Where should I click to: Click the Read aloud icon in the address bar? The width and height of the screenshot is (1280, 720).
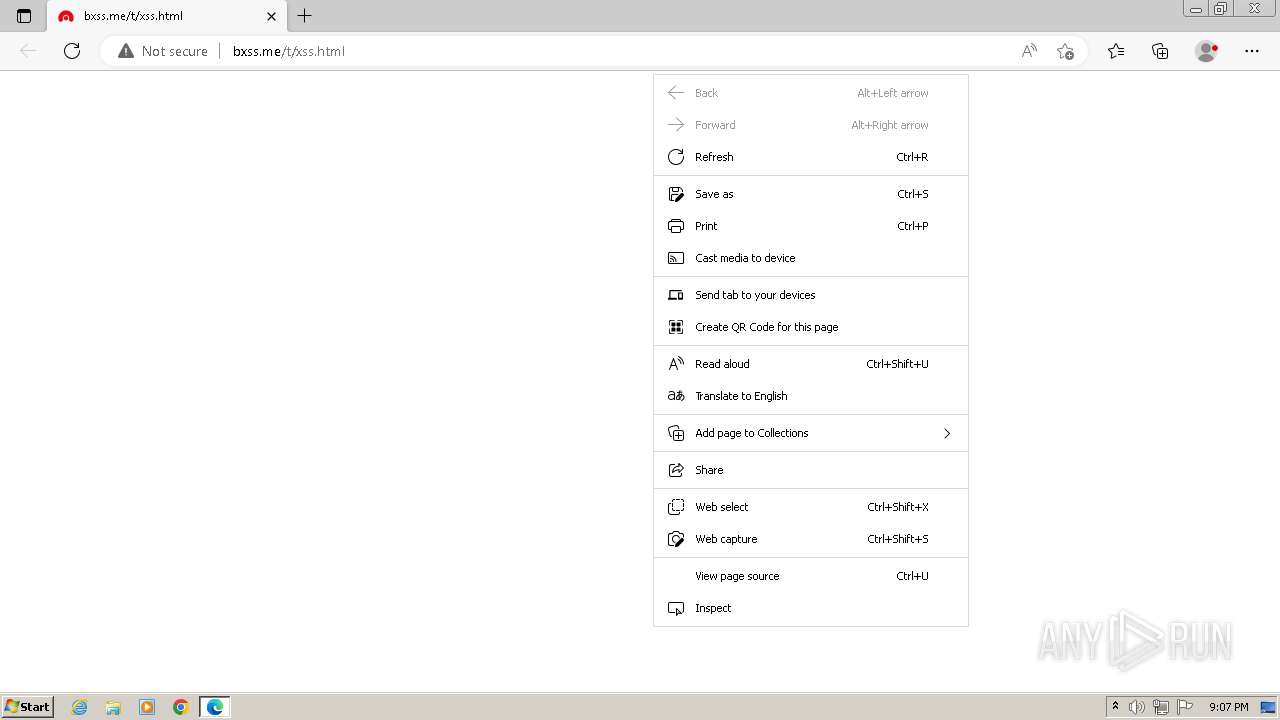(1029, 51)
